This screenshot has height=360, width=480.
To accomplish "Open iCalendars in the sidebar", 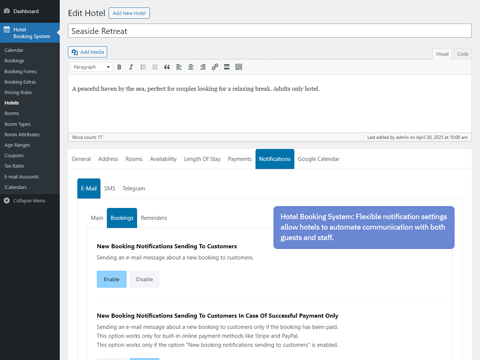I will tap(16, 187).
